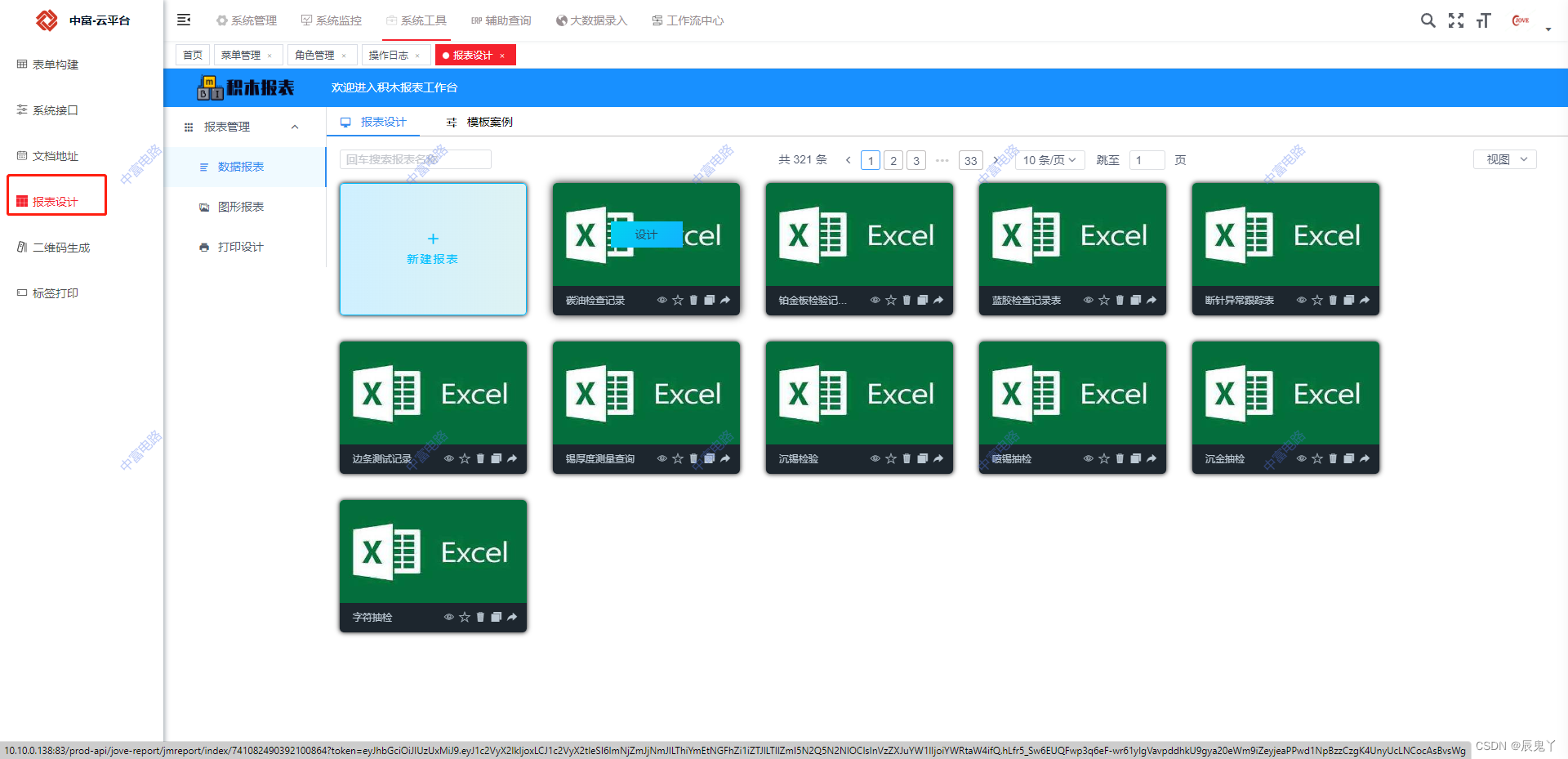Delete the 断针异常跟踪表 report
Viewport: 1568px width, 759px height.
pyautogui.click(x=1333, y=300)
